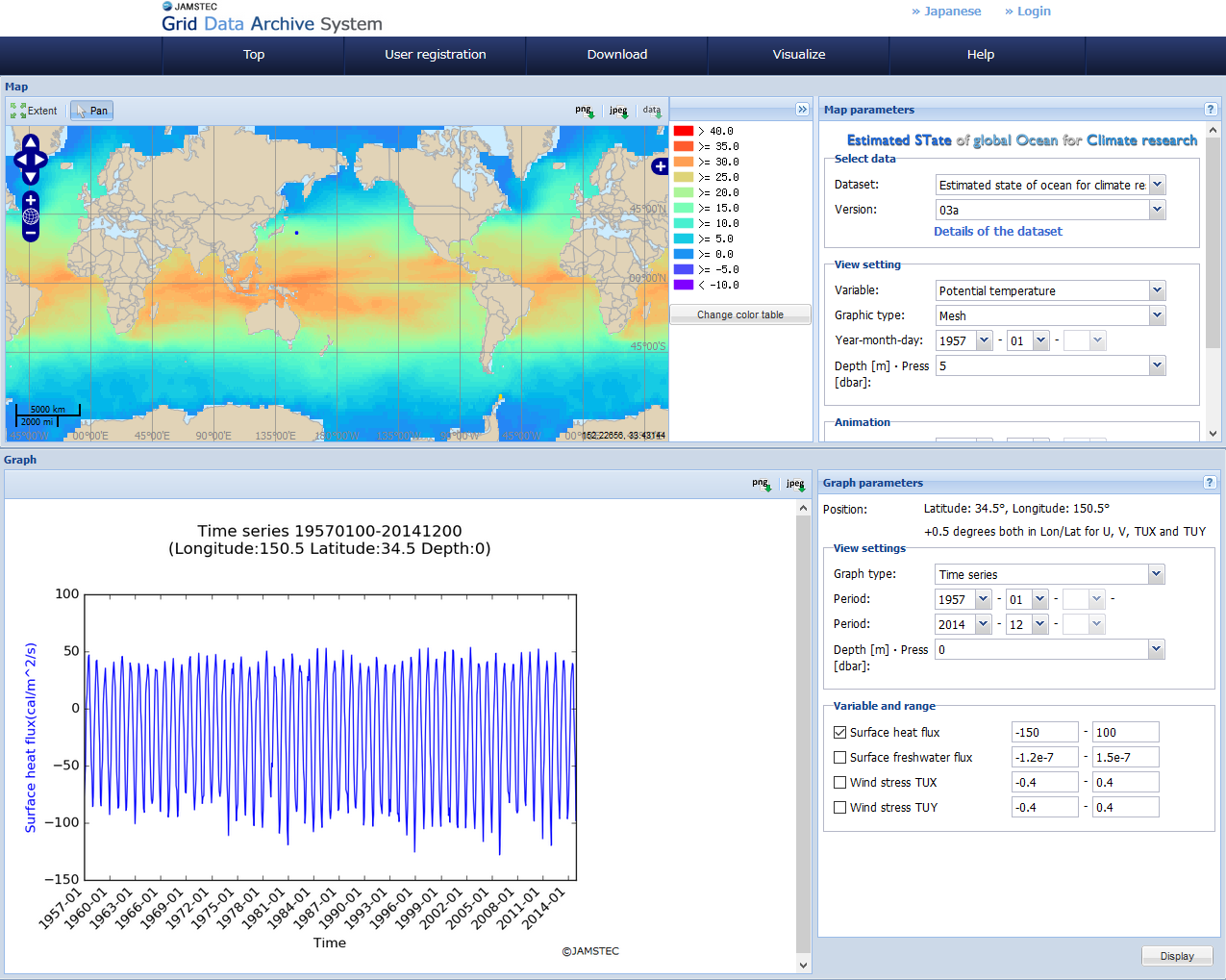1226x980 pixels.
Task: Click the Change color table button
Action: (740, 314)
